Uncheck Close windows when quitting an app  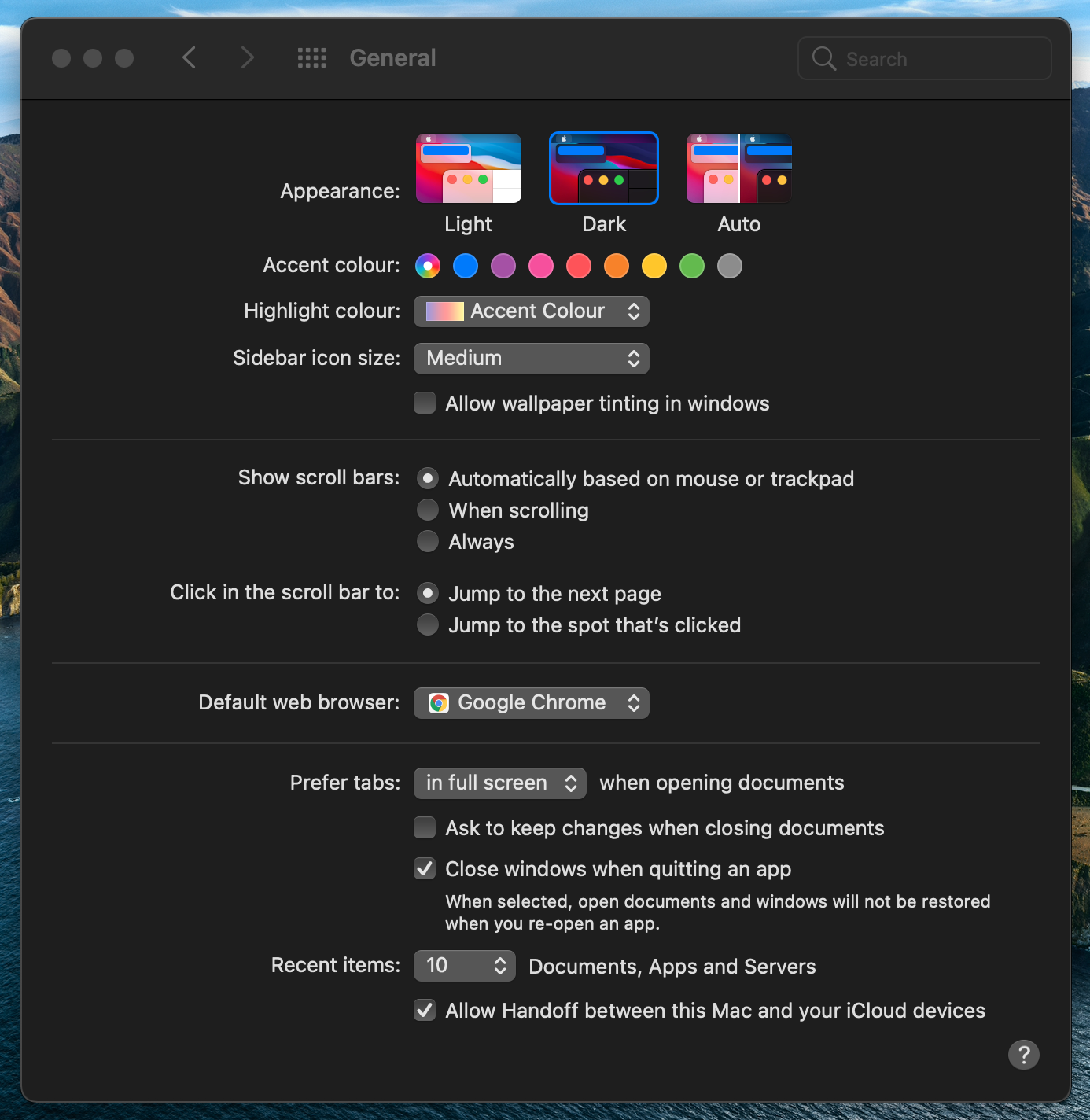point(425,868)
